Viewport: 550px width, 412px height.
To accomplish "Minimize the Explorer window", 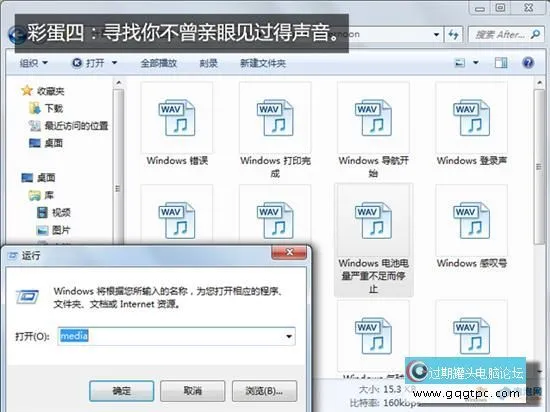I will (x=480, y=8).
